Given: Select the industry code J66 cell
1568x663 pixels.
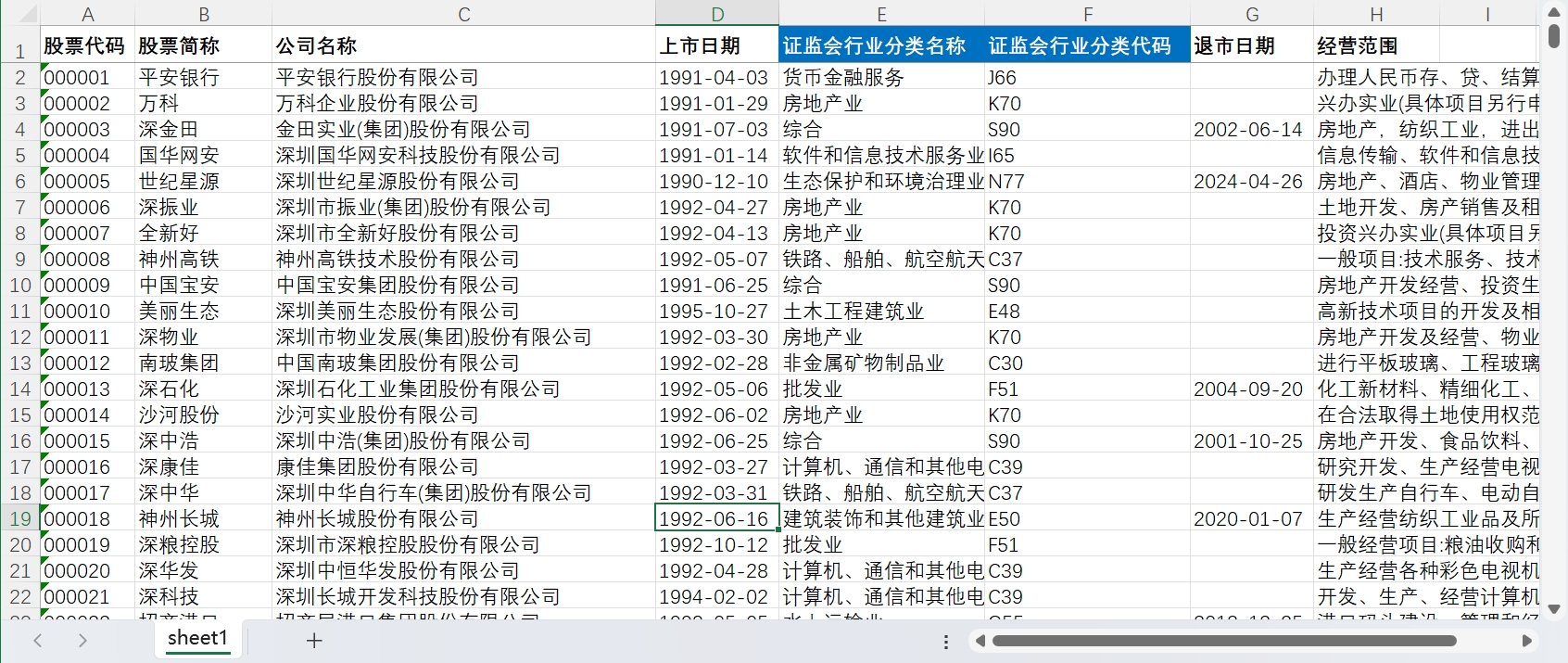Looking at the screenshot, I should 1088,78.
